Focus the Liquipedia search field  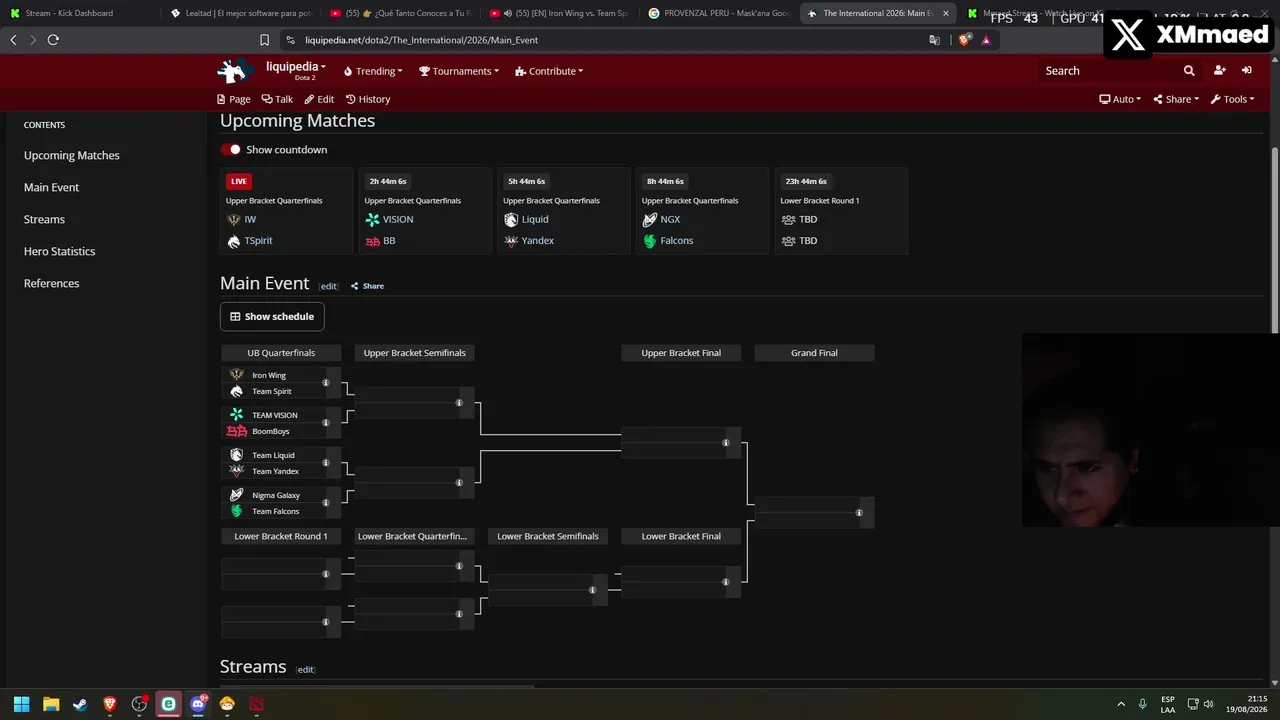1108,71
